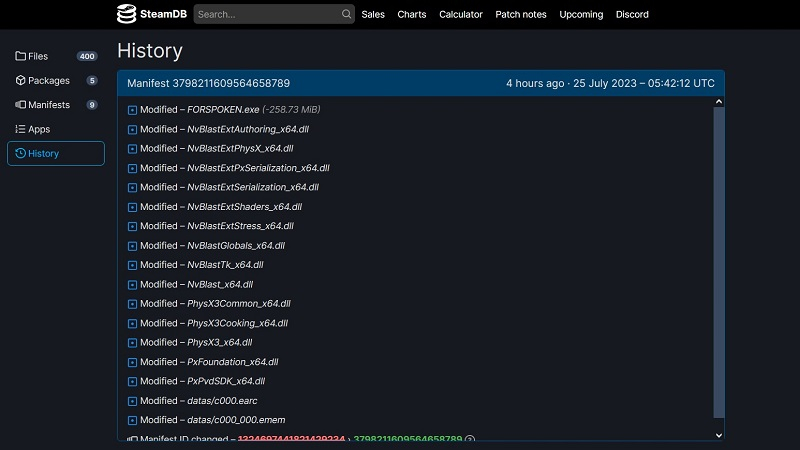800x450 pixels.
Task: Expand the datas/c000.earc modified entry
Action: point(132,401)
